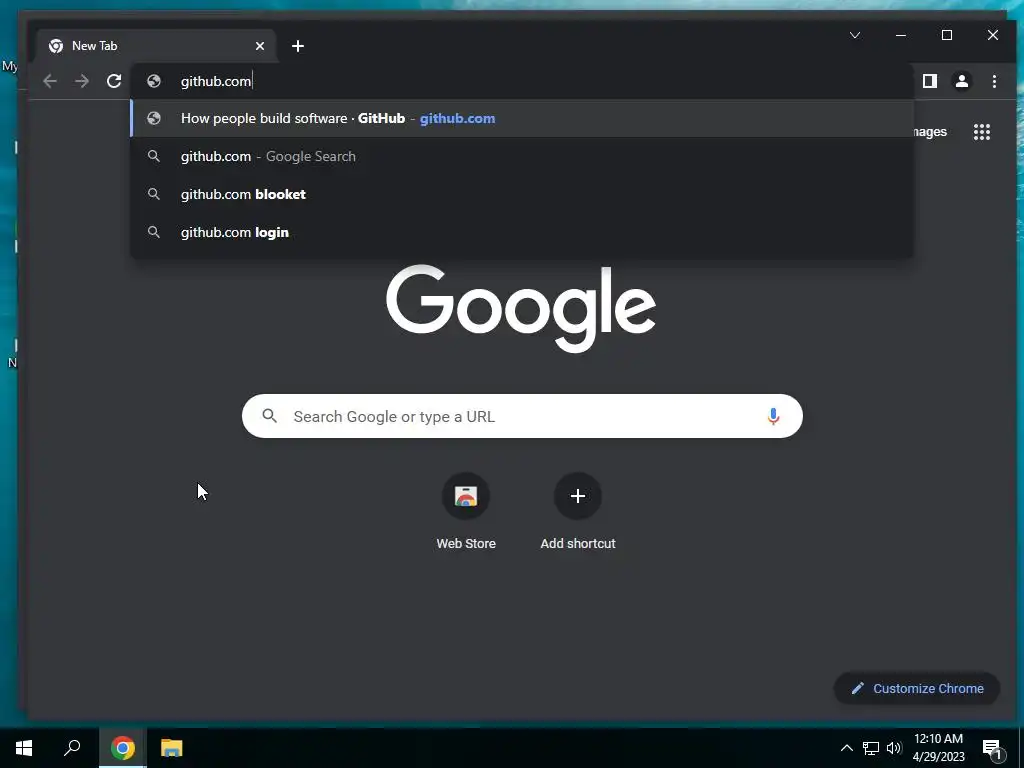This screenshot has height=768, width=1024.
Task: Click the magnifier icon in the Google search box
Action: 270,416
